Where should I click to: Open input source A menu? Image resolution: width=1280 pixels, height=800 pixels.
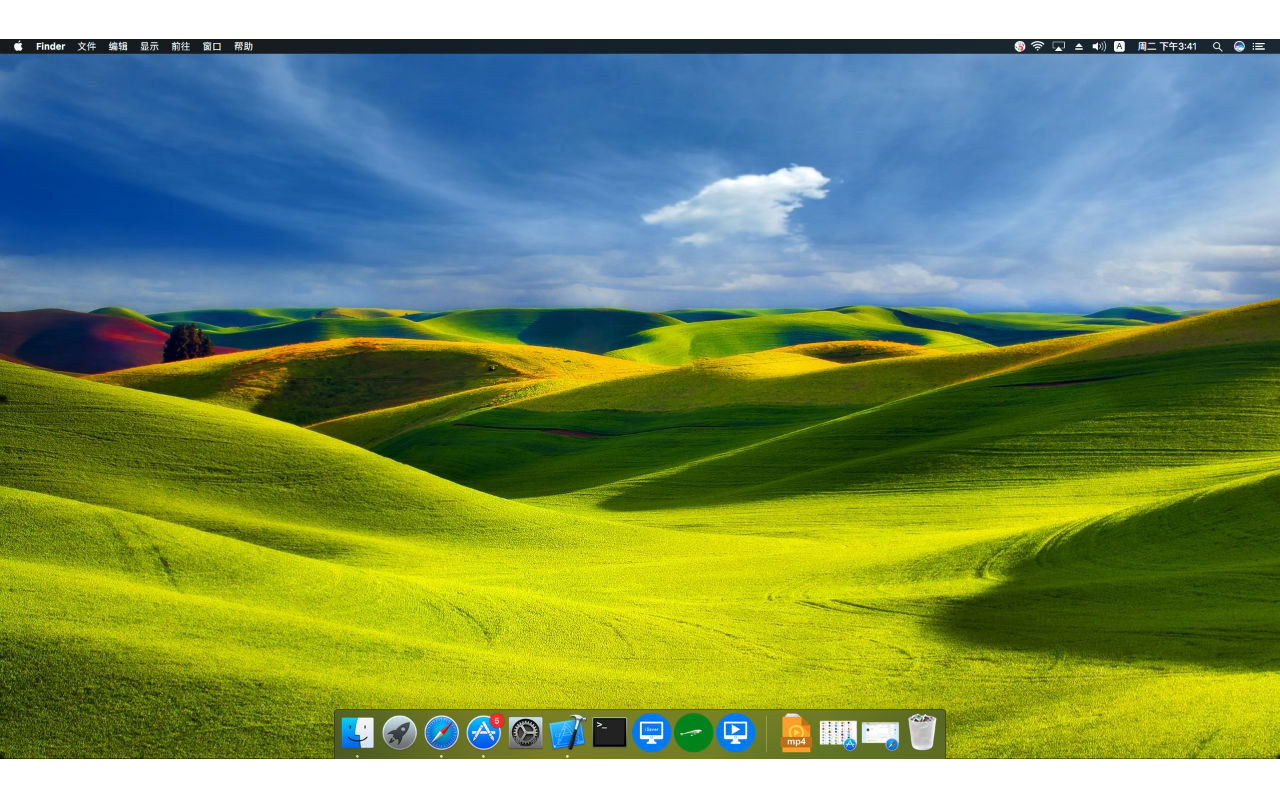pos(1119,46)
